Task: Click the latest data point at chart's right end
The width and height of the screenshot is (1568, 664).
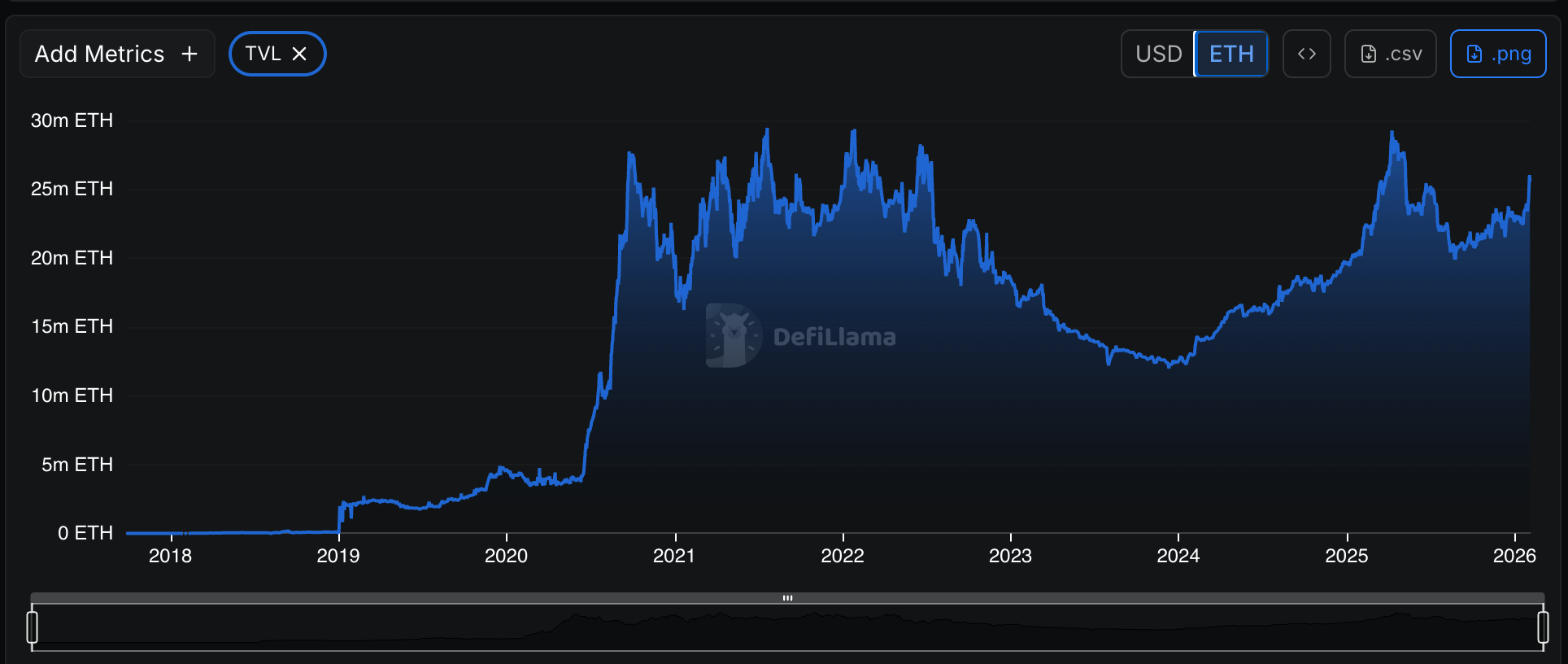Action: (x=1529, y=177)
